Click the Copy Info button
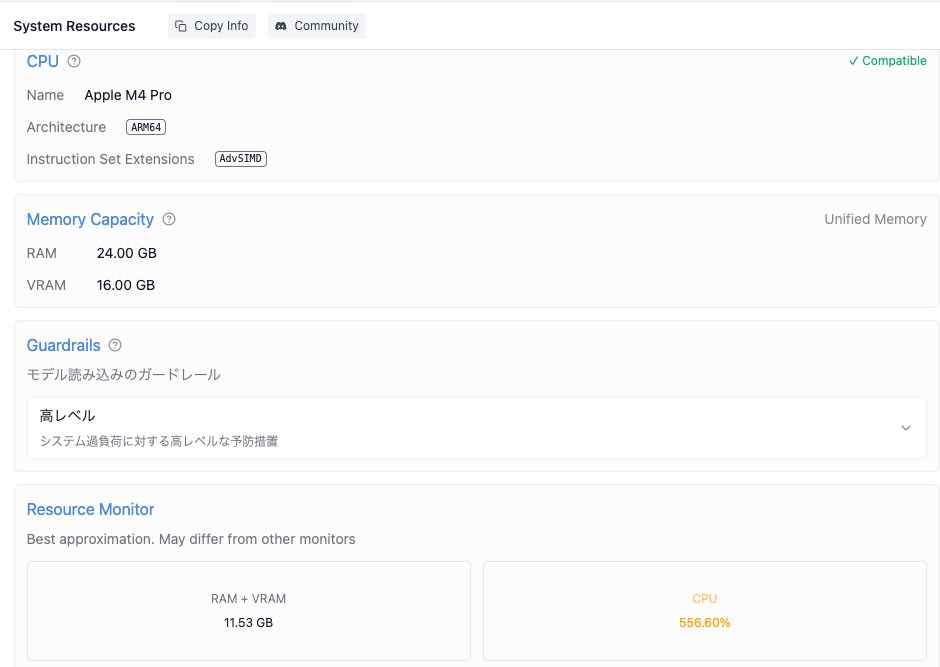Screen dimensions: 940x667 click(212, 26)
